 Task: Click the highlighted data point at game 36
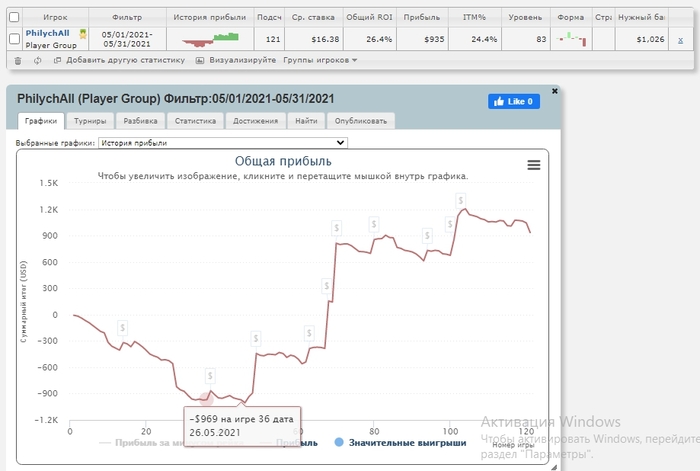[x=206, y=399]
